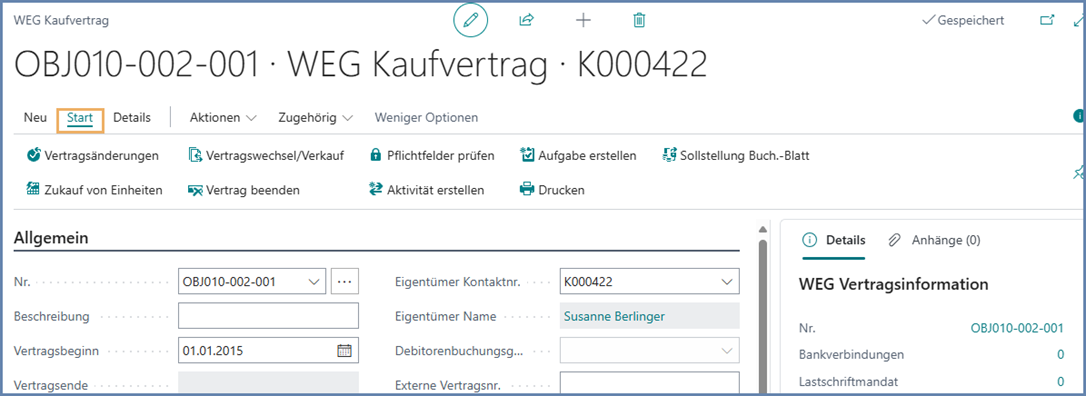
Task: Click the Vertragsende field
Action: click(269, 384)
